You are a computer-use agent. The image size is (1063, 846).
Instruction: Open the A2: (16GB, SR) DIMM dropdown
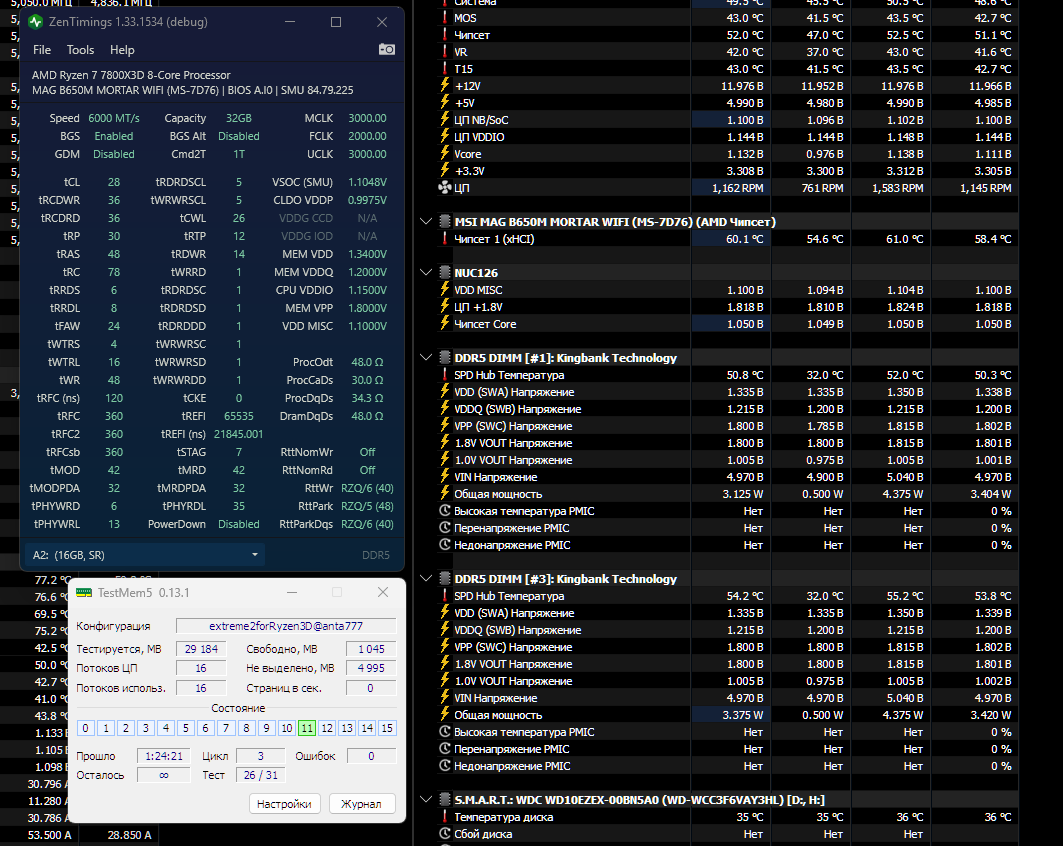144,555
